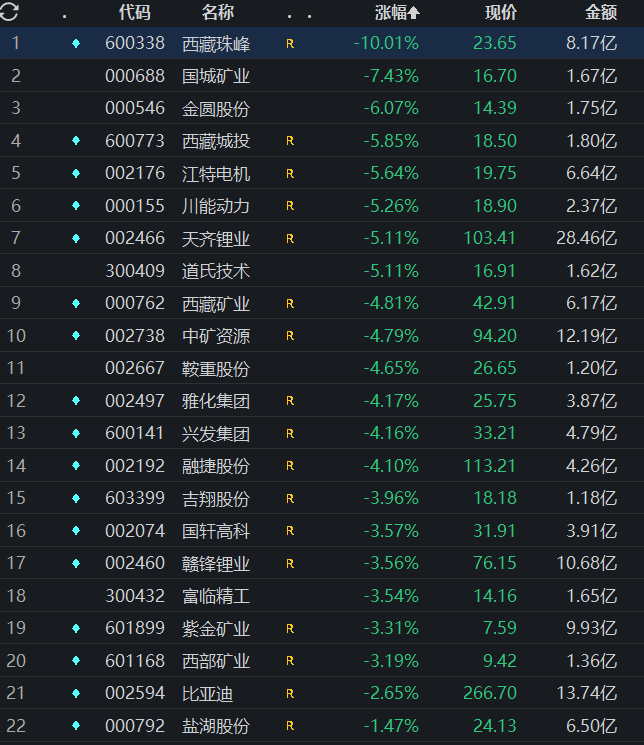Click diamond marker for 天齐锂业
Screen dimensions: 644x745
[76, 238]
